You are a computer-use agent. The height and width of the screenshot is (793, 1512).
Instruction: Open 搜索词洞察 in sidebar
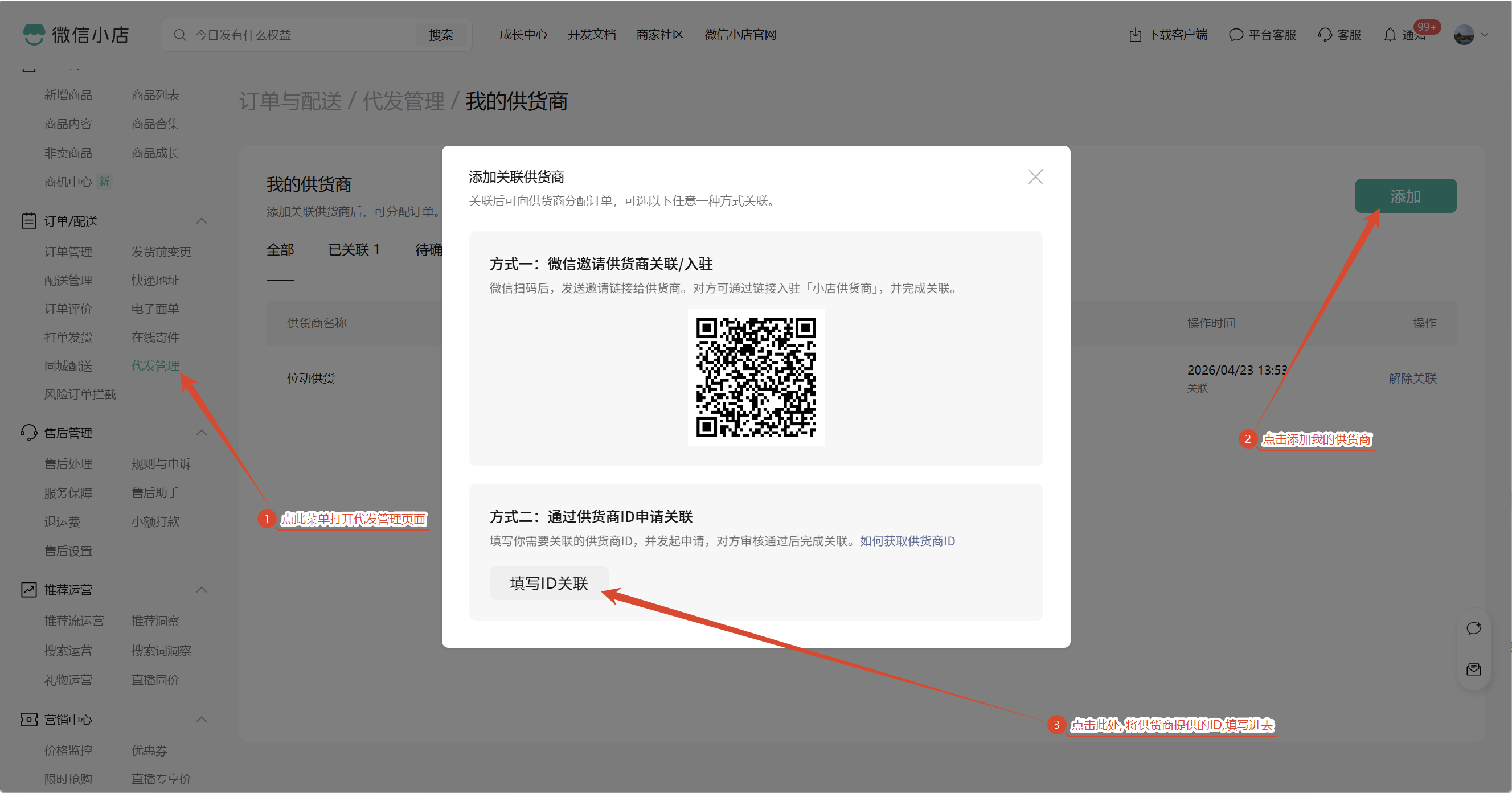point(161,651)
